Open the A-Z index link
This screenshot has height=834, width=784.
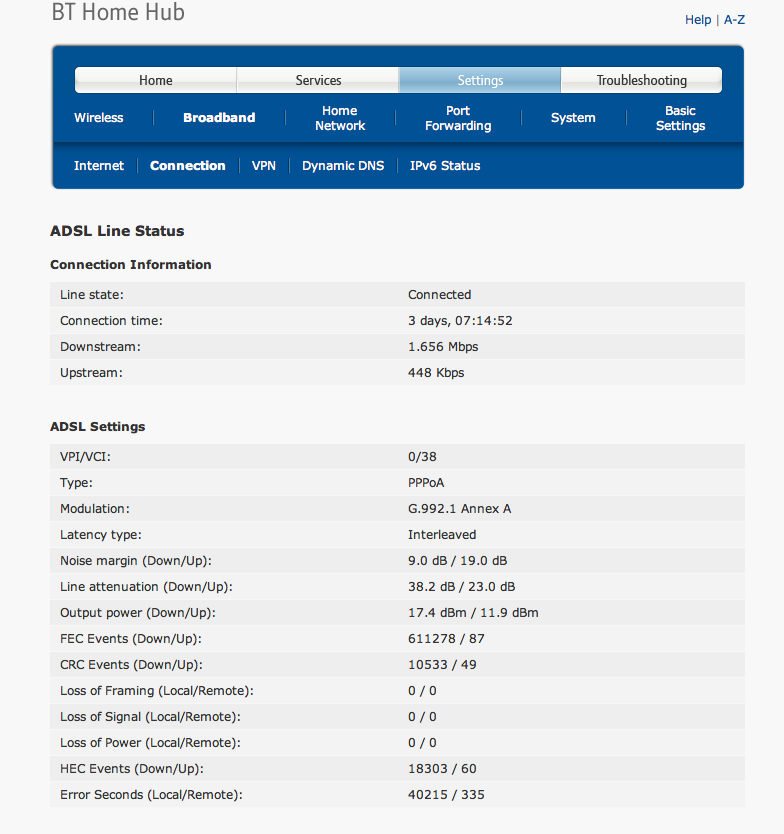tap(734, 20)
